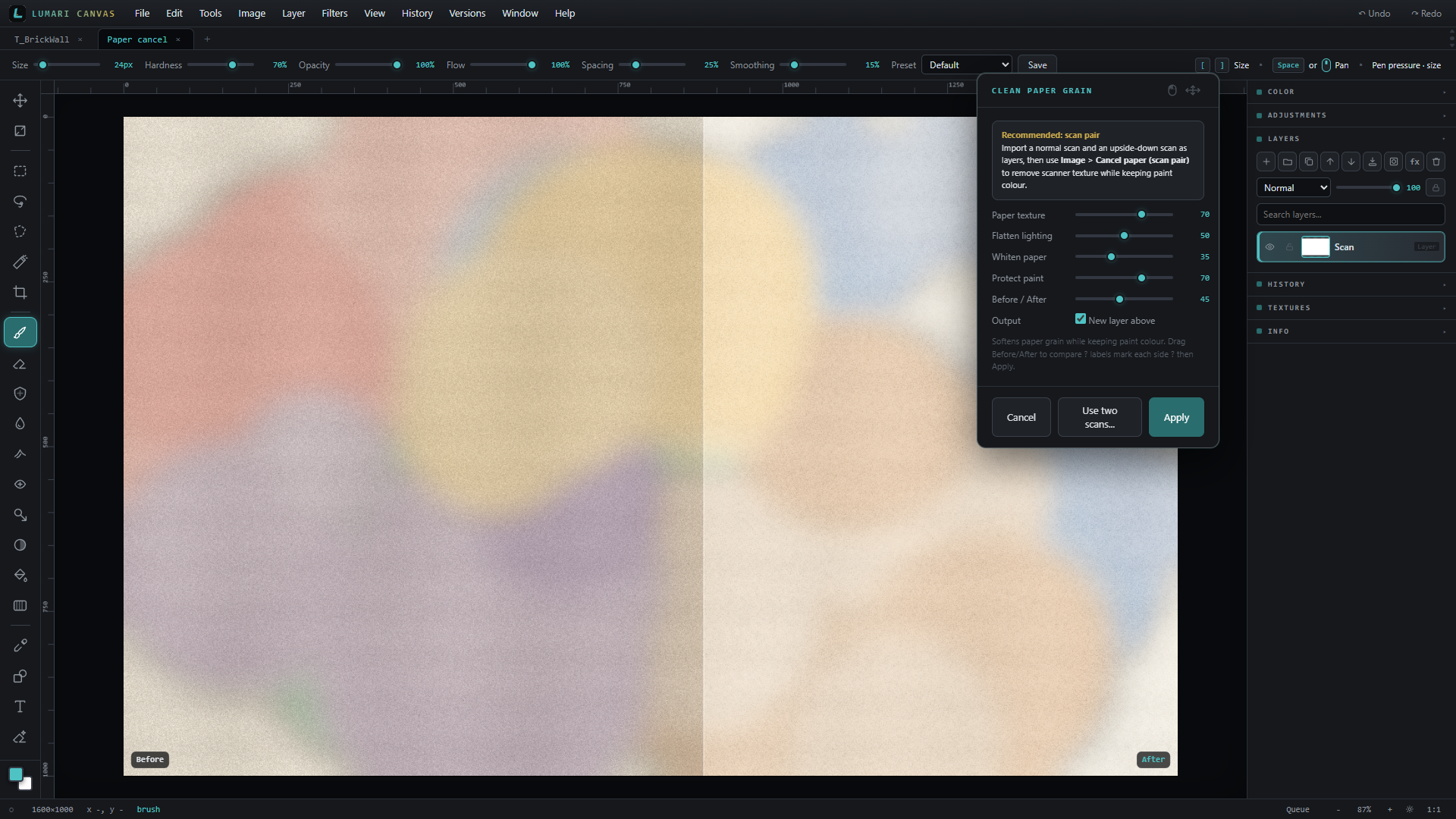
Task: Open a new document tab with plus
Action: 207,39
